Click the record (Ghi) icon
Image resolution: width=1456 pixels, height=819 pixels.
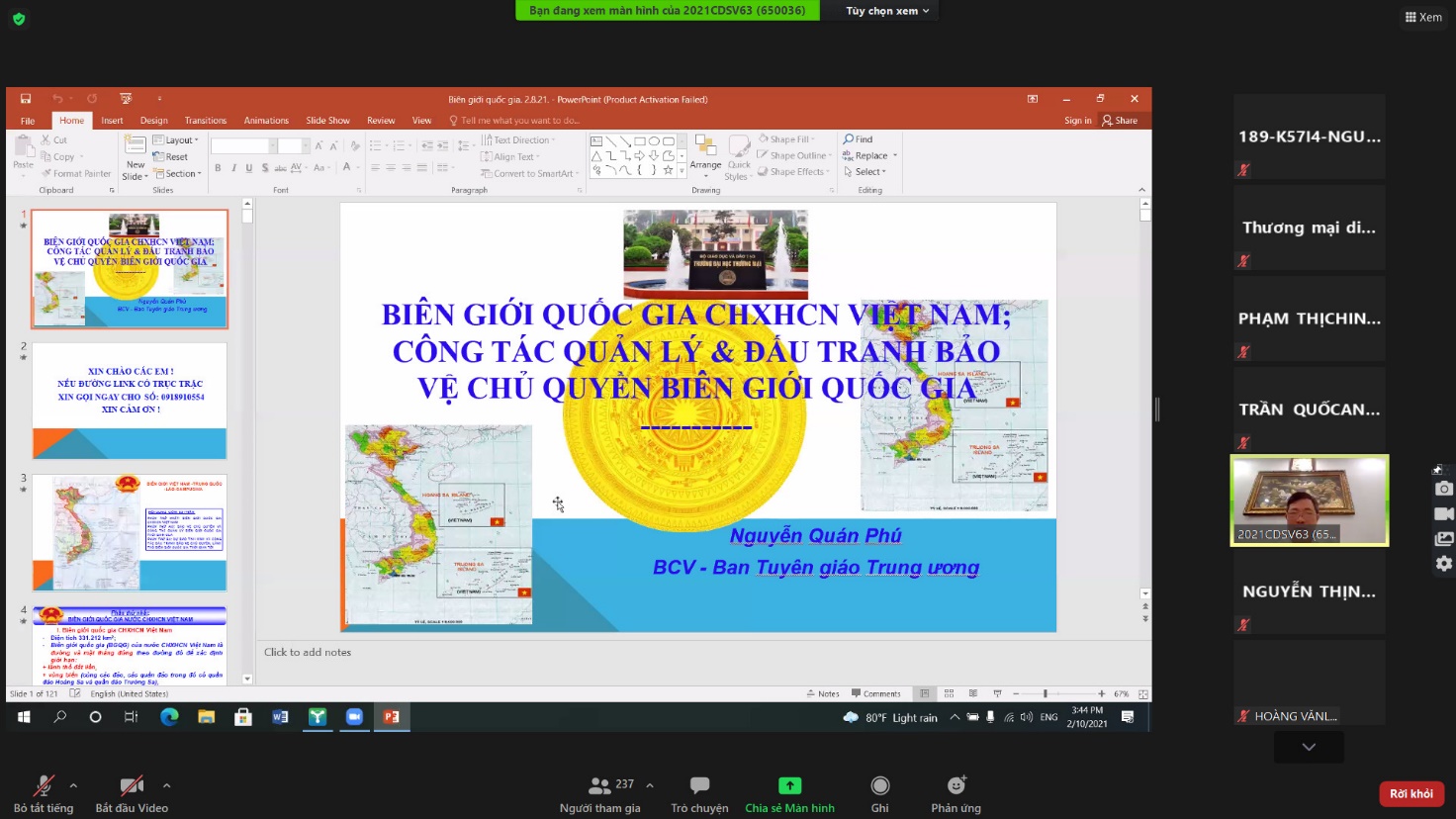879,785
